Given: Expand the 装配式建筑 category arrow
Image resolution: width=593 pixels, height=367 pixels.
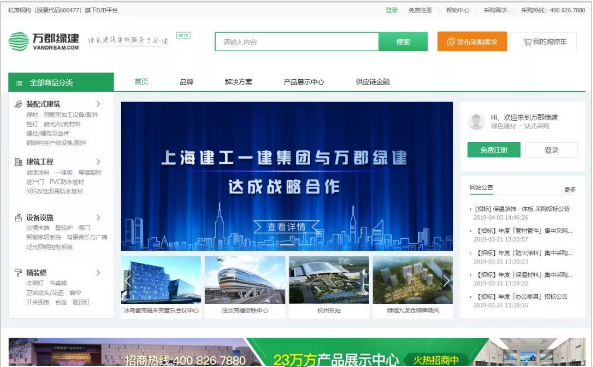Looking at the screenshot, I should tap(98, 104).
